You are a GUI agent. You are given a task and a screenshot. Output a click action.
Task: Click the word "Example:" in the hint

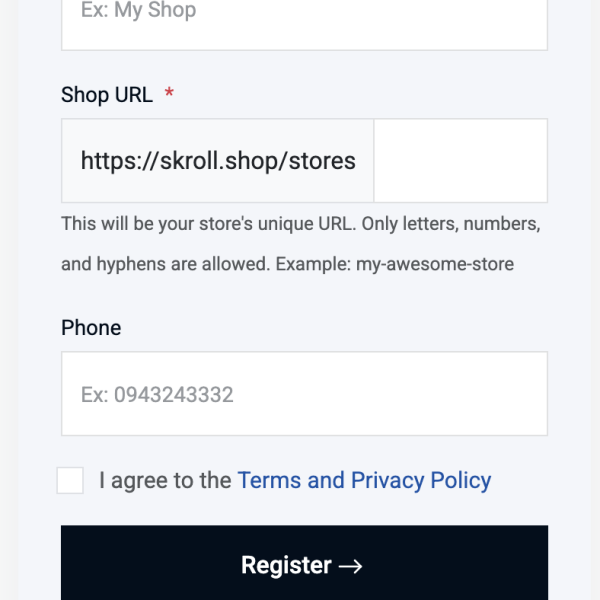pyautogui.click(x=313, y=265)
